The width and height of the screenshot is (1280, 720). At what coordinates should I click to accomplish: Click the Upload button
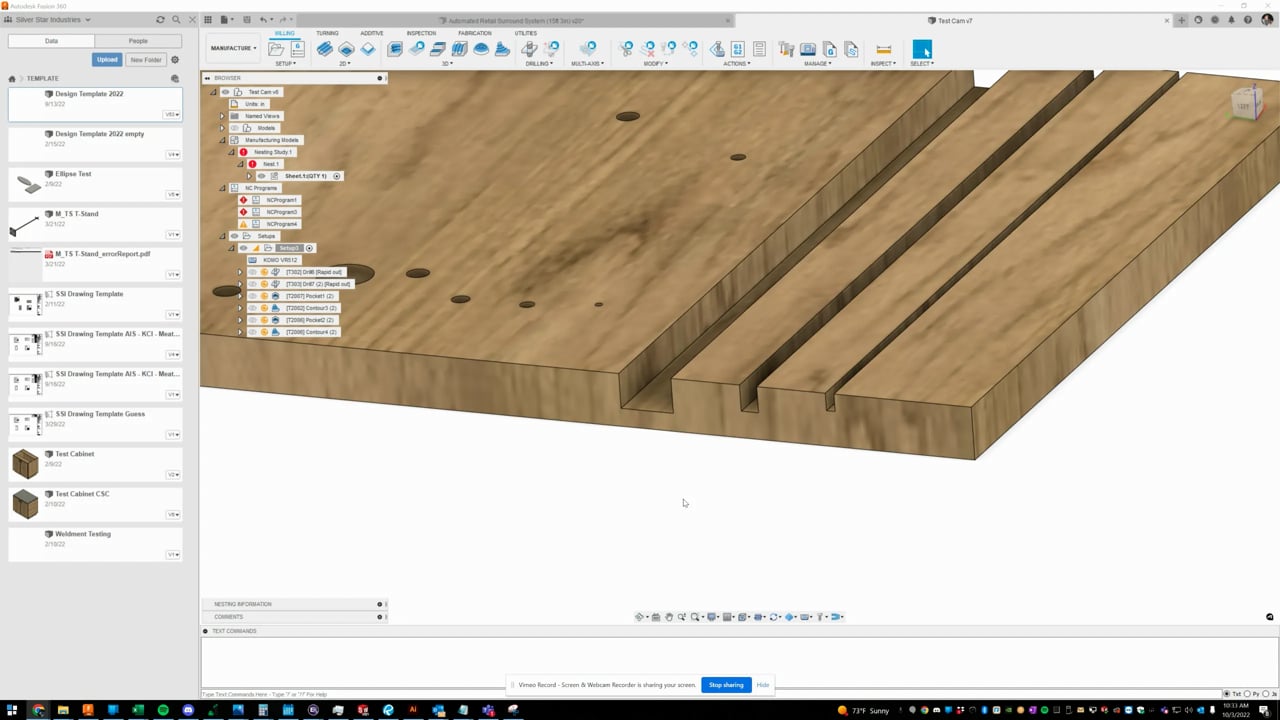[107, 60]
